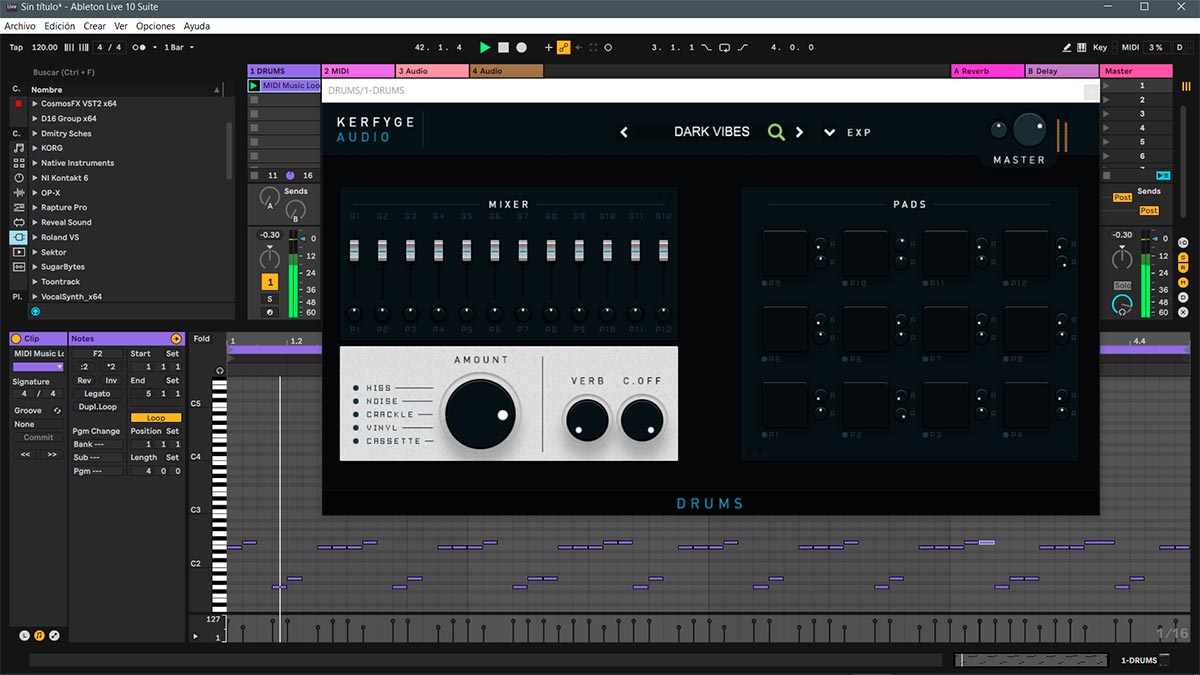This screenshot has width=1200, height=675.
Task: Toggle the Fold button in the note editor
Action: click(x=202, y=339)
